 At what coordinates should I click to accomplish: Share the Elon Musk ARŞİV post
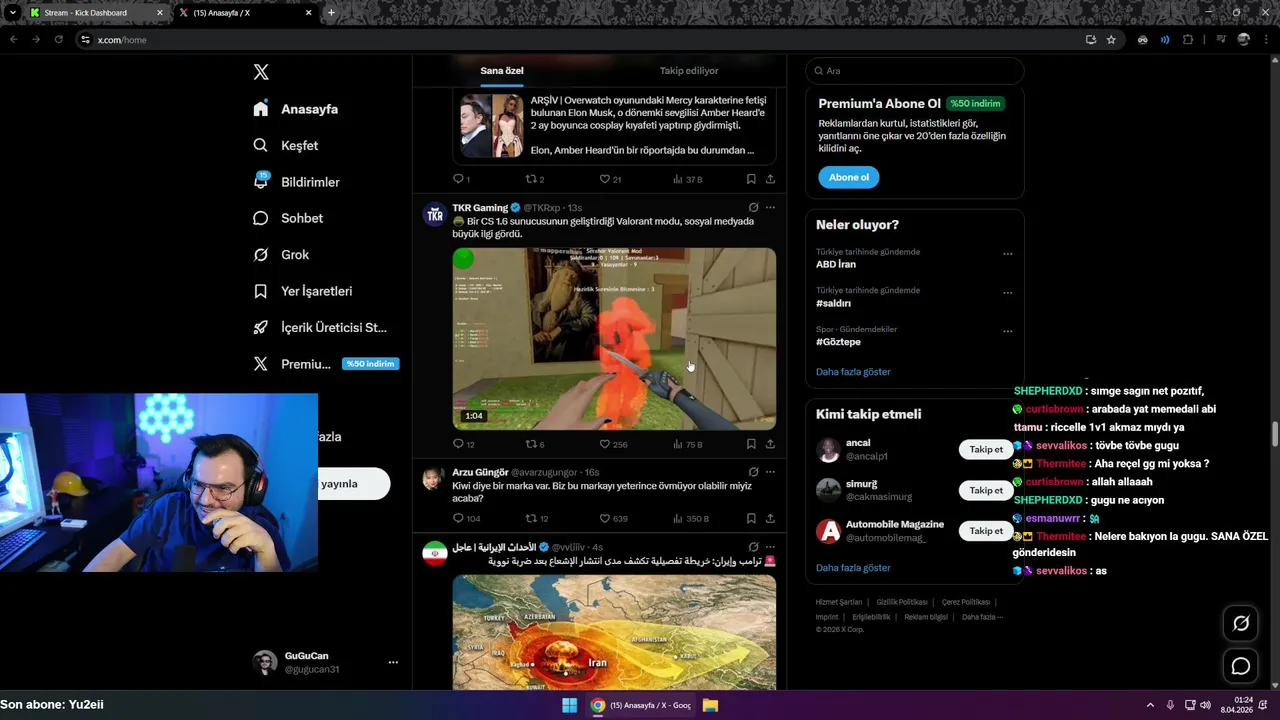[x=770, y=179]
